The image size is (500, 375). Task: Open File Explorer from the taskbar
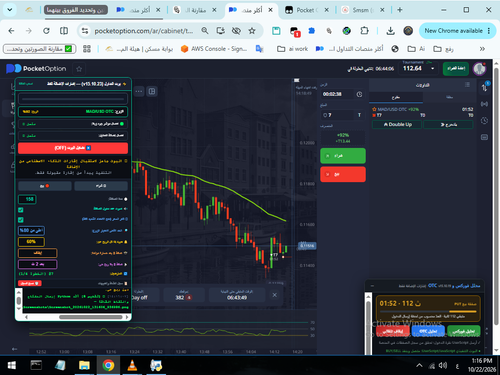pyautogui.click(x=84, y=365)
